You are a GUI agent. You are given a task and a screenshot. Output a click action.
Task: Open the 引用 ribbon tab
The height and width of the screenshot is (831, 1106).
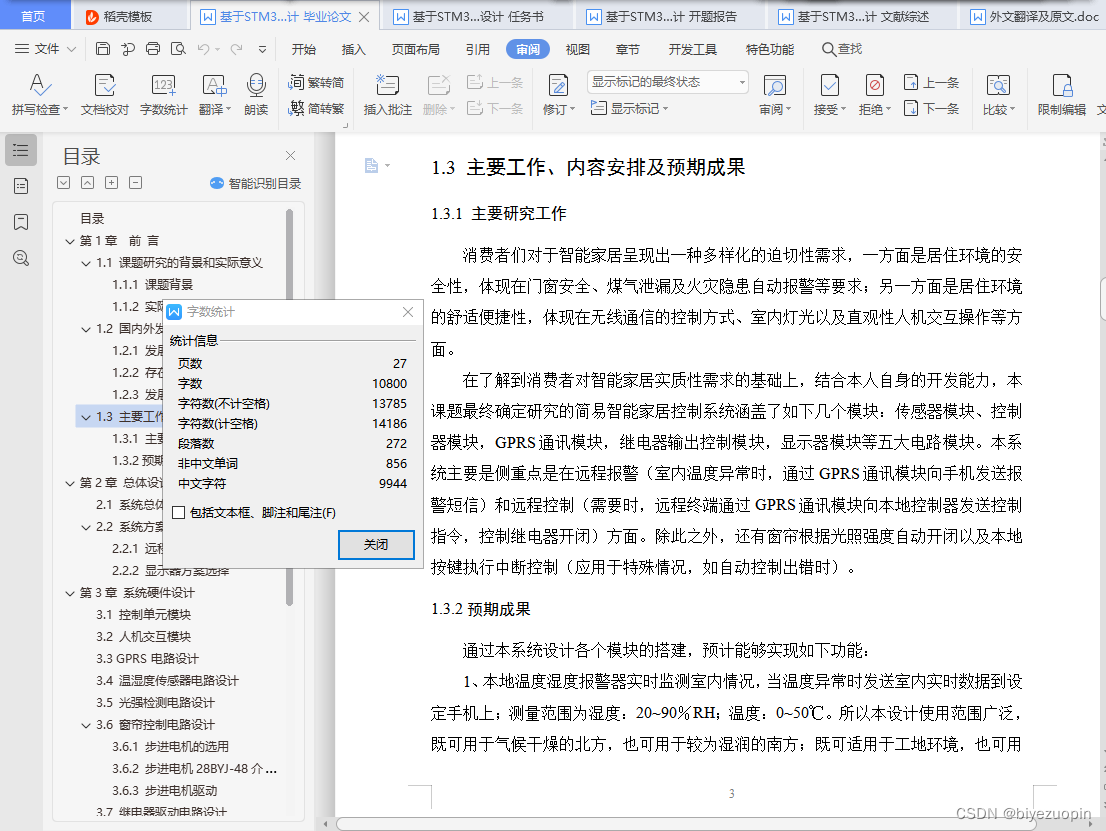click(x=478, y=49)
